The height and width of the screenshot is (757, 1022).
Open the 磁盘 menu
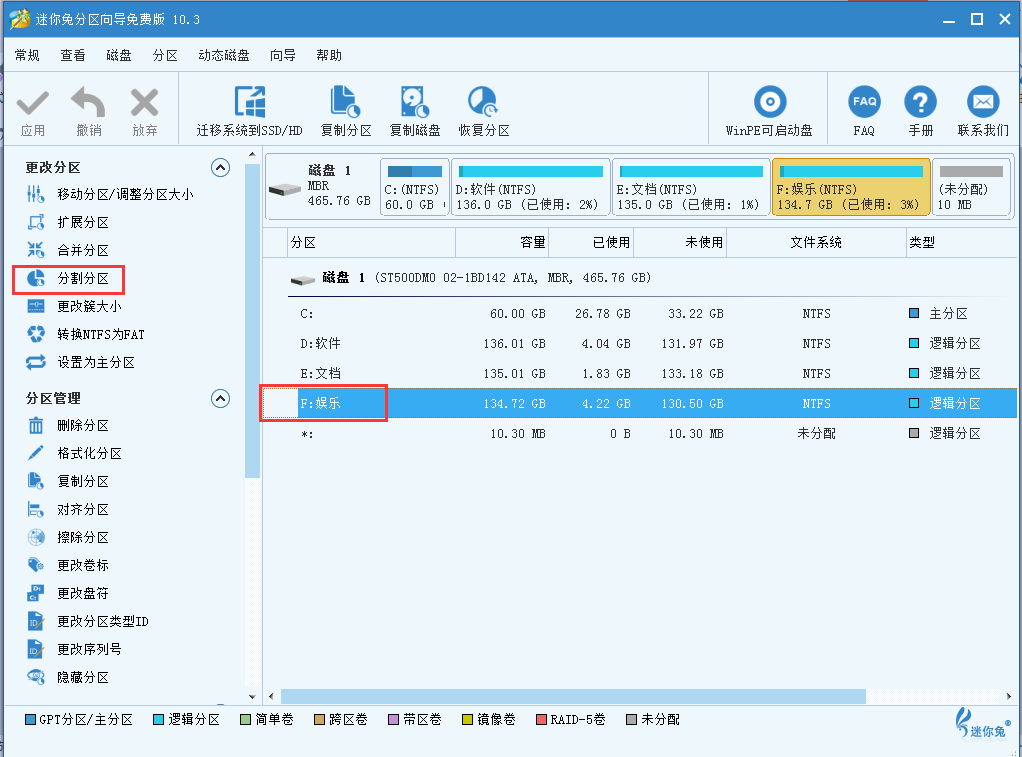pyautogui.click(x=119, y=55)
